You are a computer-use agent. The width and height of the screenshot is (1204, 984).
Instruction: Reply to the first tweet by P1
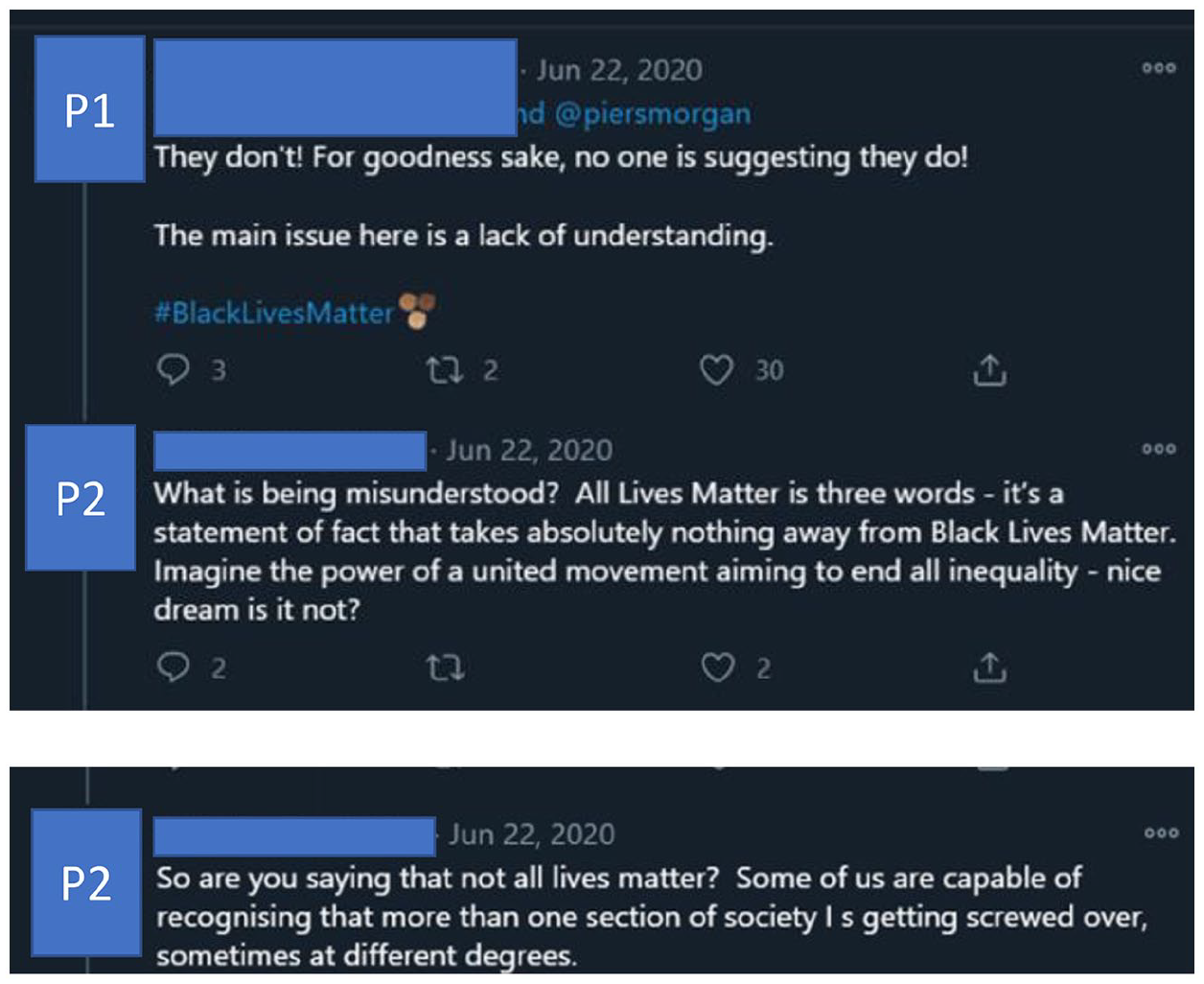(x=174, y=369)
